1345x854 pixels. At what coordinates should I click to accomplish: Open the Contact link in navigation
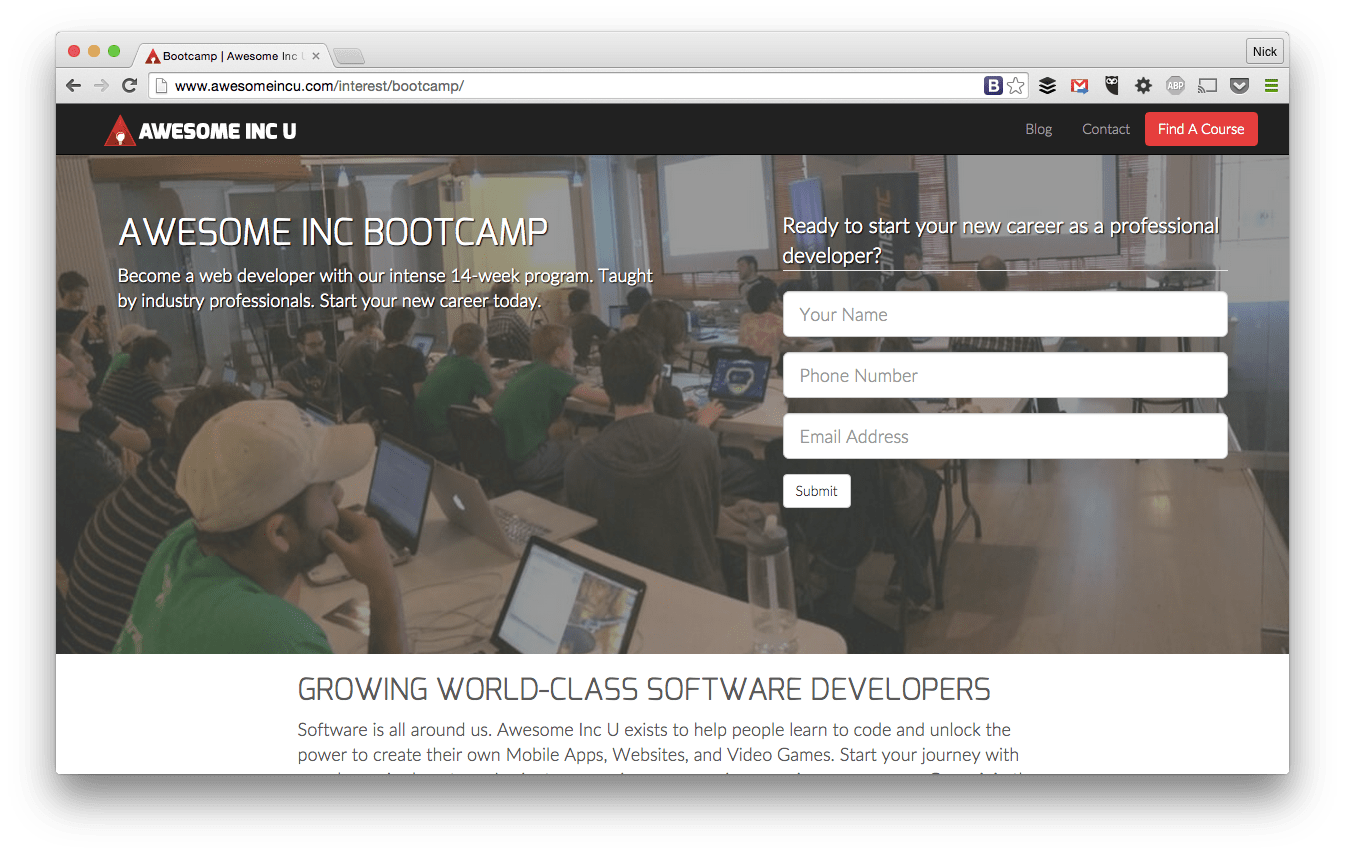tap(1105, 129)
